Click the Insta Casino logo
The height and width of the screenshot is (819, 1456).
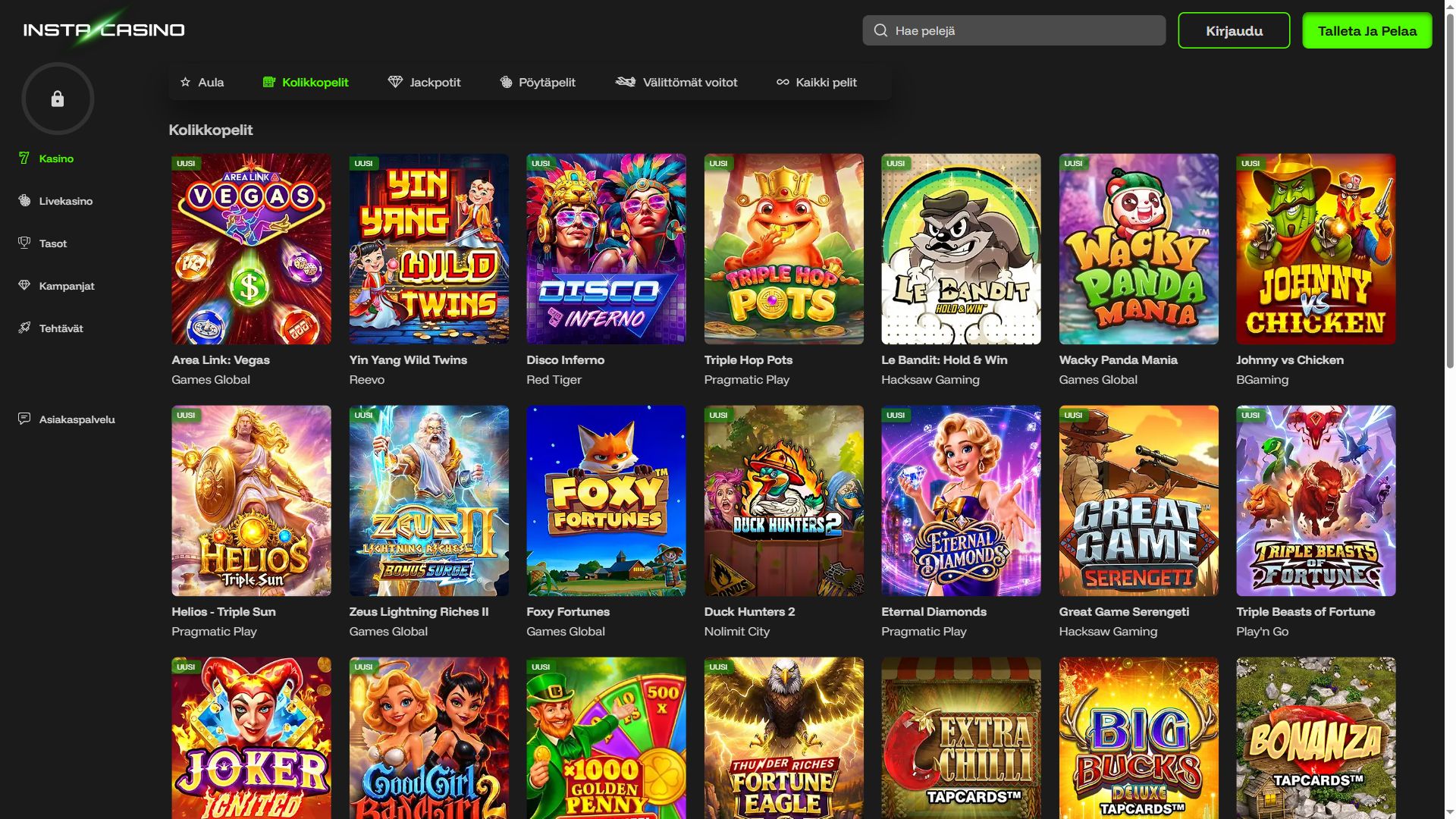[x=104, y=30]
